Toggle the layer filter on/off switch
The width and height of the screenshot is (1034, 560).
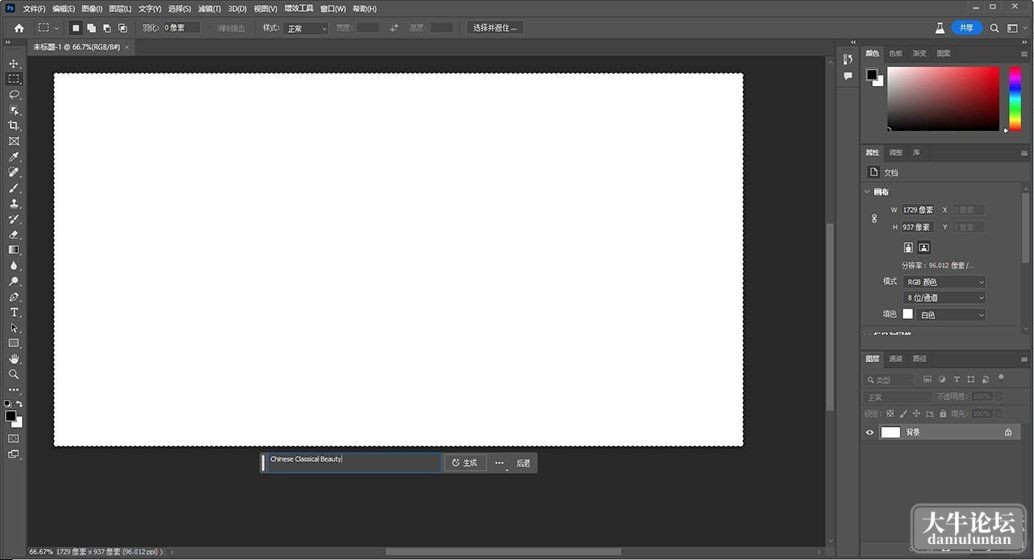pos(1001,378)
